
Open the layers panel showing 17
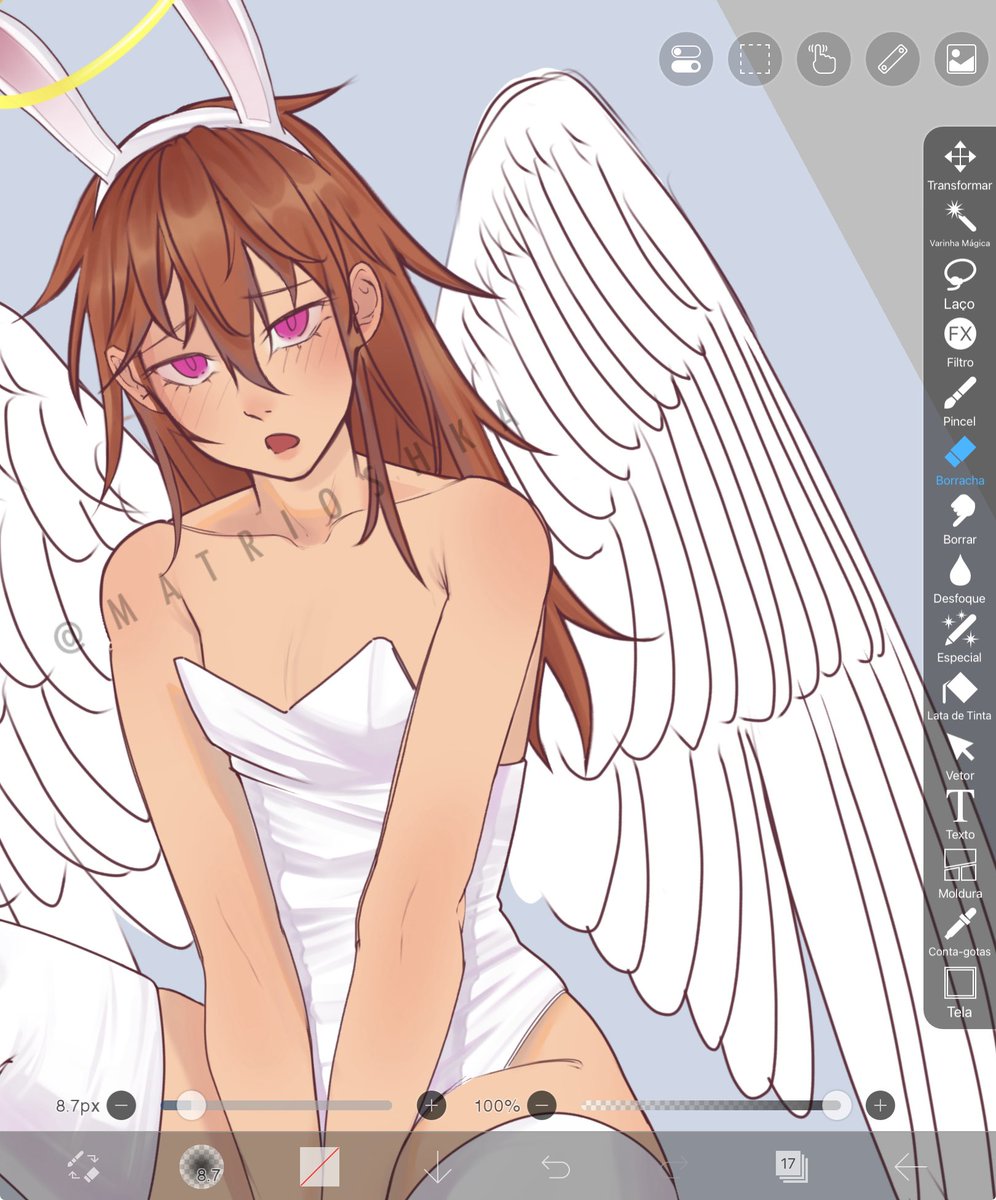[791, 1166]
